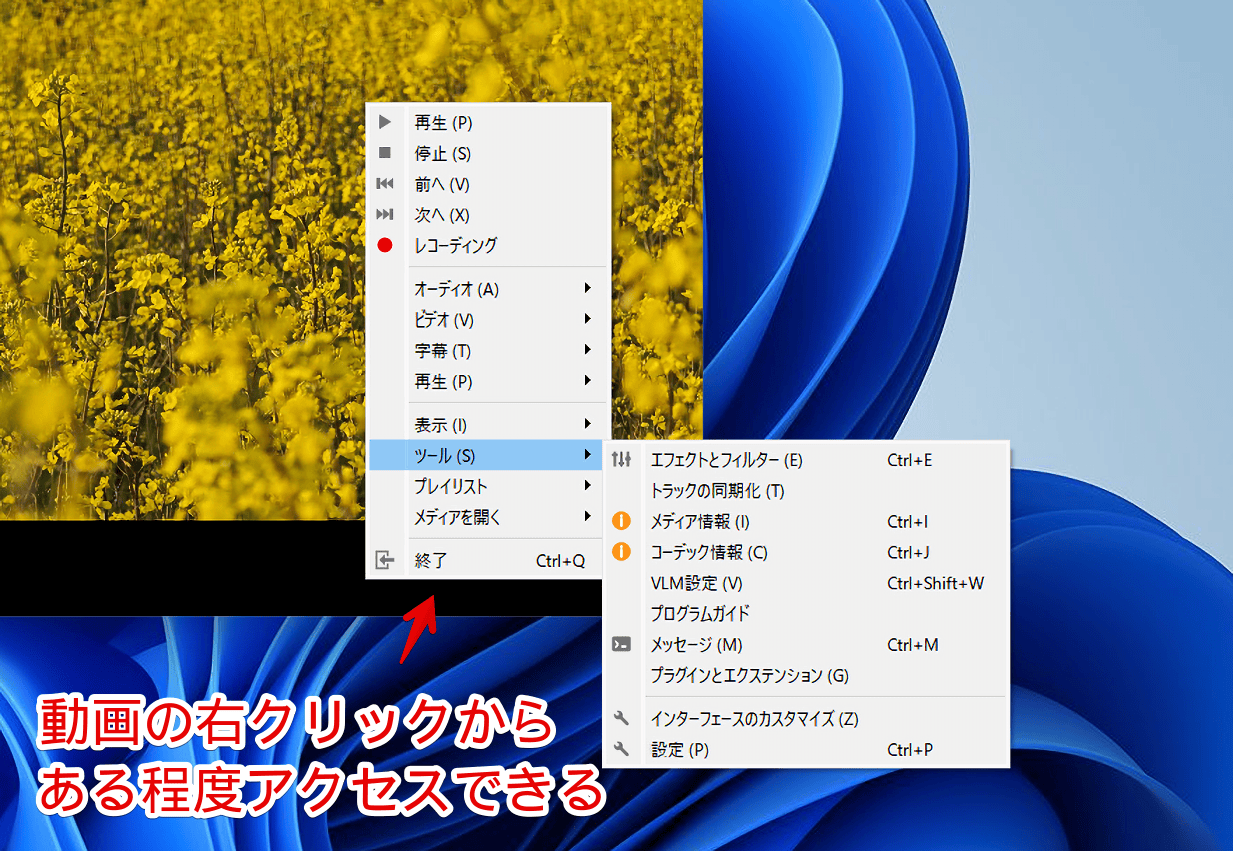Click the messages icon beside メッセージ
This screenshot has height=851, width=1233.
tap(621, 644)
